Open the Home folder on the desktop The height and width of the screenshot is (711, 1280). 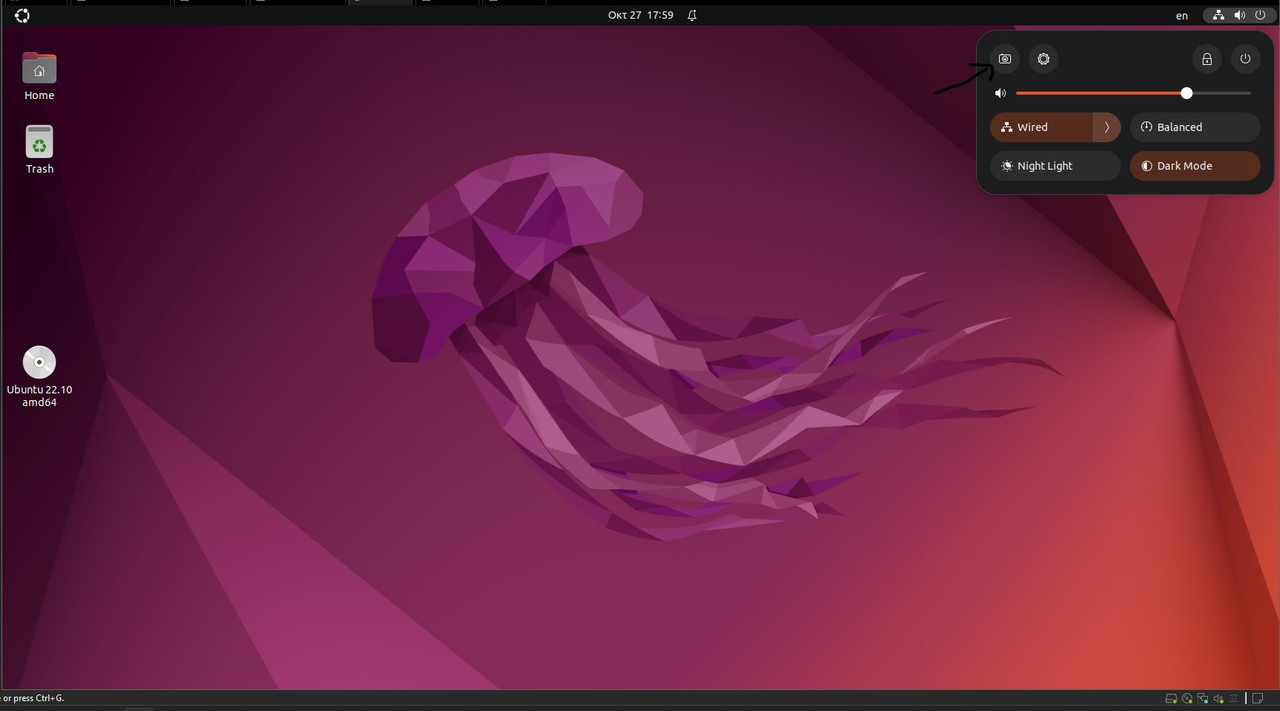(x=39, y=76)
